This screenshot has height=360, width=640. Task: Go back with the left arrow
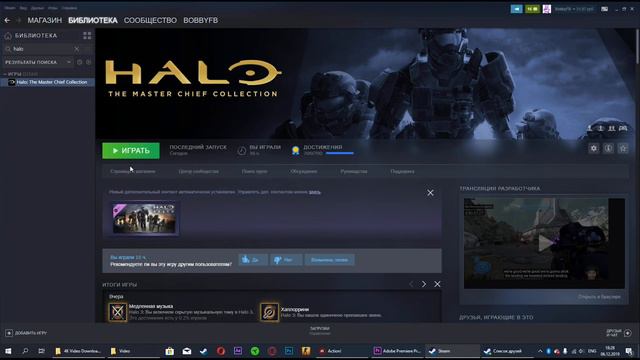coord(7,20)
